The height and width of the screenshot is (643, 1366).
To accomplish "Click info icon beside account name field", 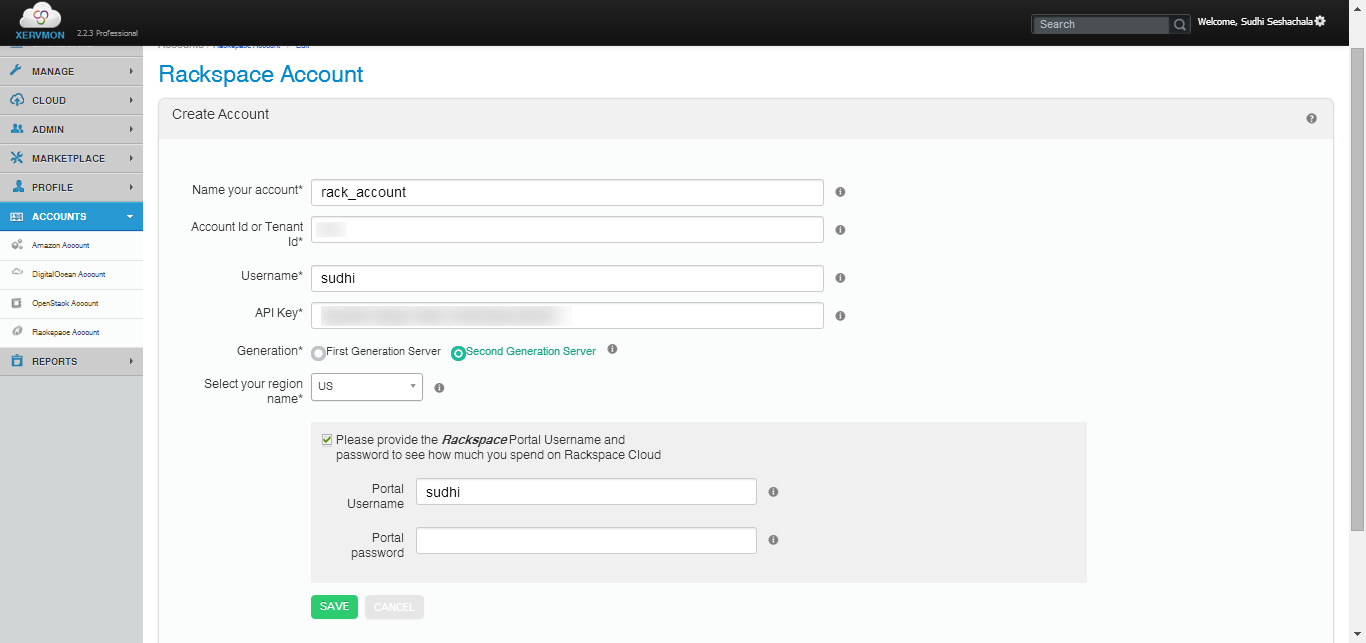I will pyautogui.click(x=840, y=191).
